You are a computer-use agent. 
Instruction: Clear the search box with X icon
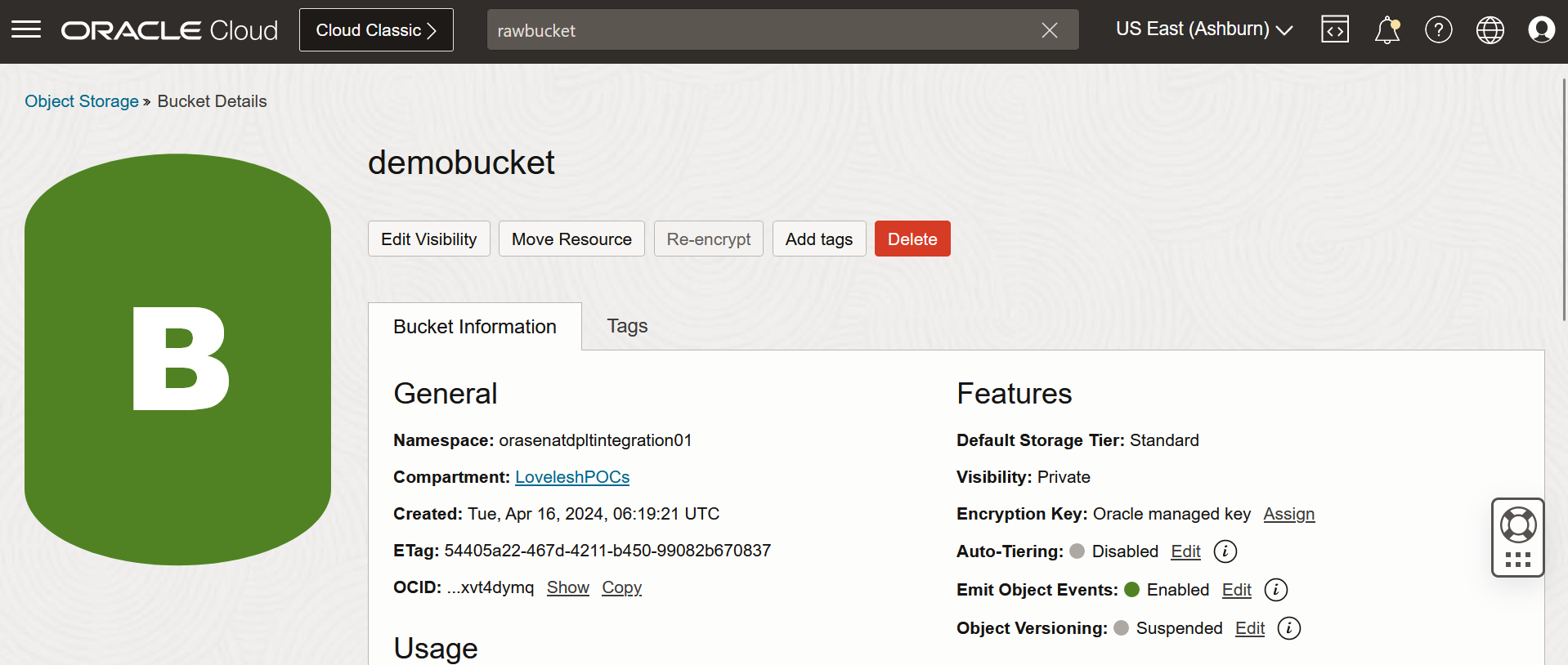pyautogui.click(x=1050, y=30)
